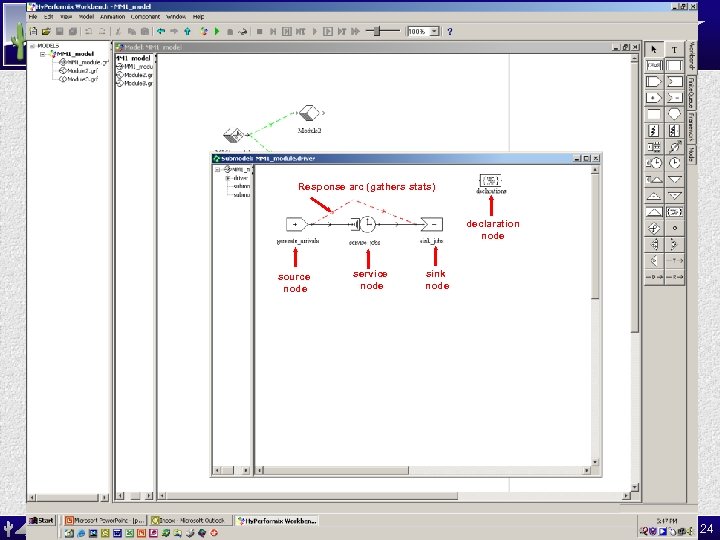
Task: Select the plain rectangle tool in palette
Action: 654,114
